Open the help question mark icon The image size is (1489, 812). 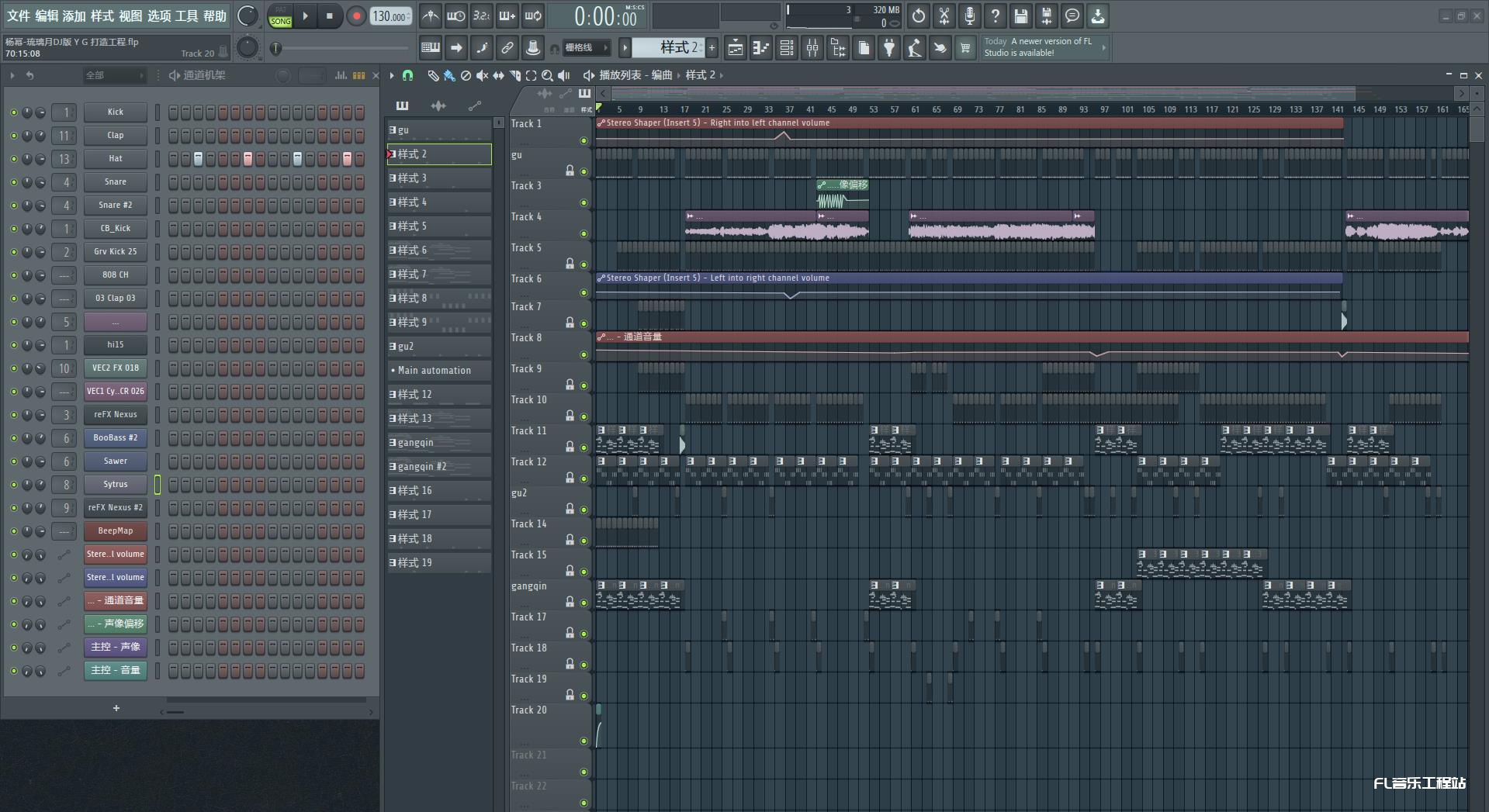pyautogui.click(x=996, y=16)
